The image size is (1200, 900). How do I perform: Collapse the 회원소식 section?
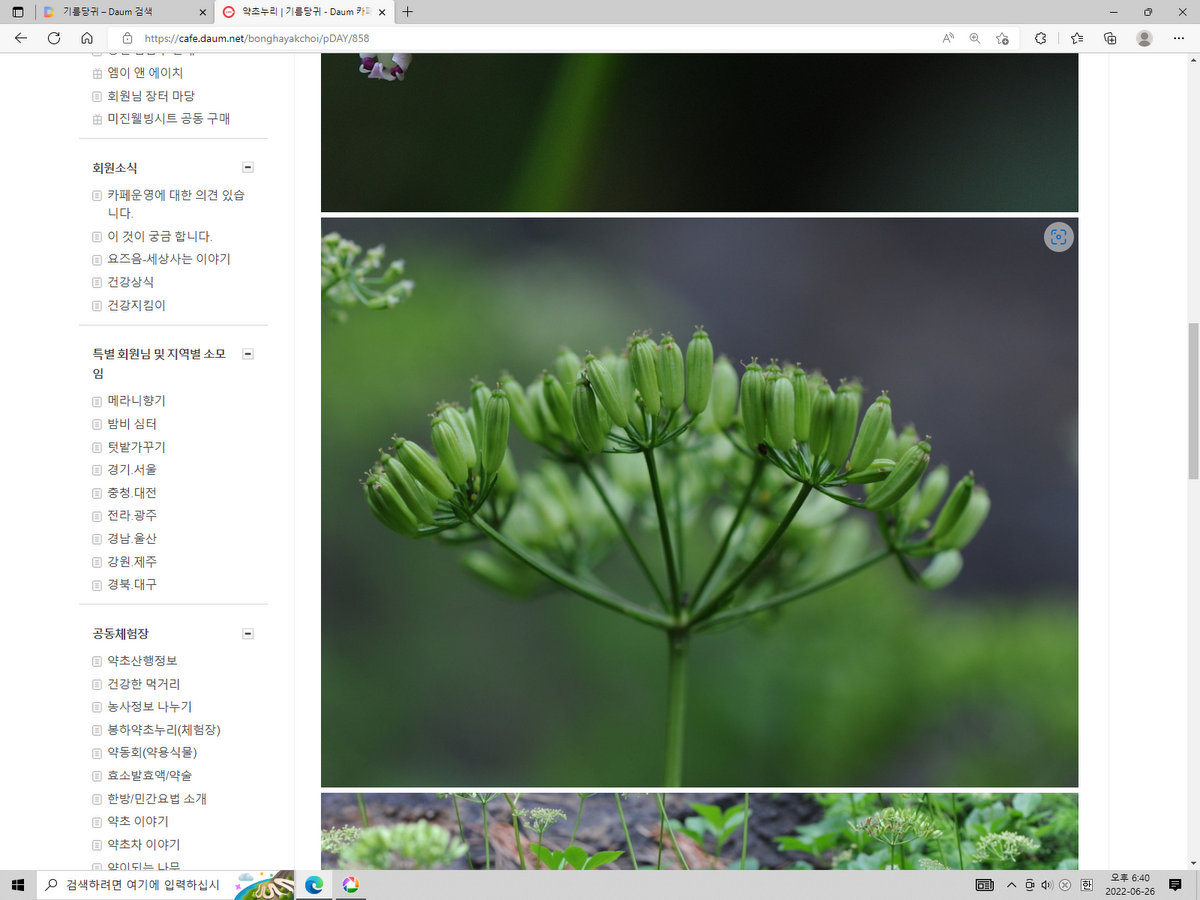[x=248, y=168]
